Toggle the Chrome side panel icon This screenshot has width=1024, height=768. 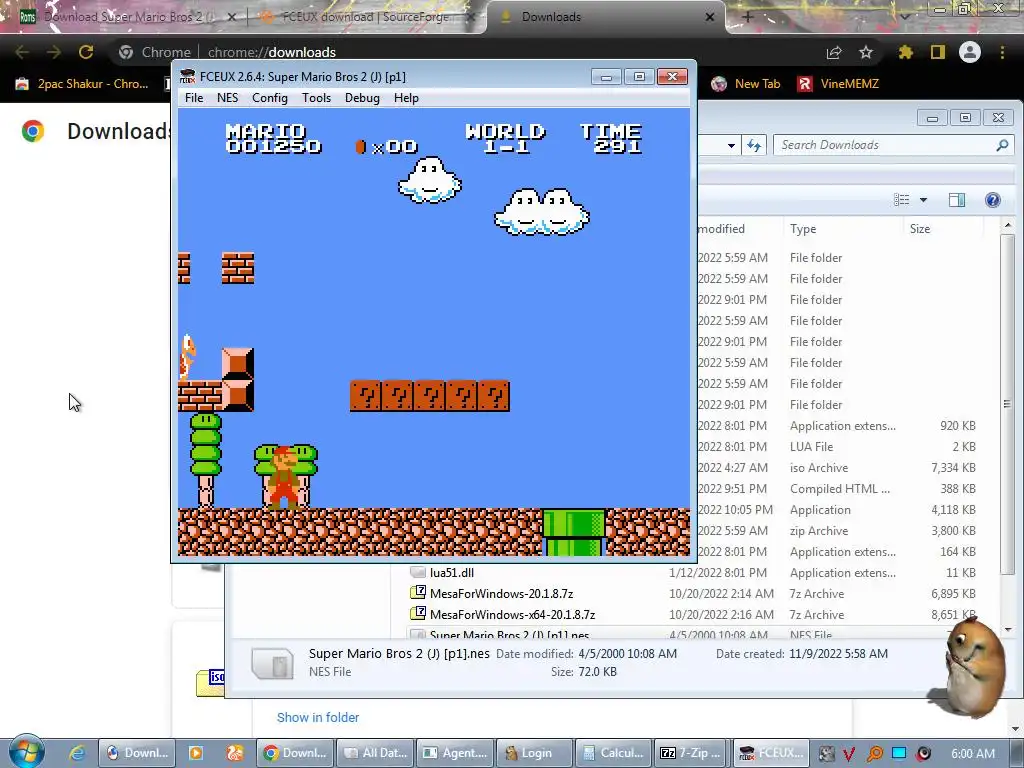938,52
